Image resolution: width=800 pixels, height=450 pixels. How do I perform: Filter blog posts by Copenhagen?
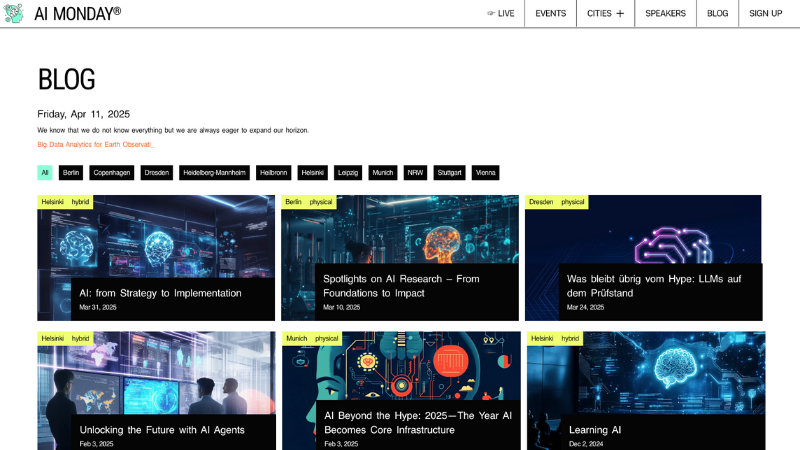point(111,173)
